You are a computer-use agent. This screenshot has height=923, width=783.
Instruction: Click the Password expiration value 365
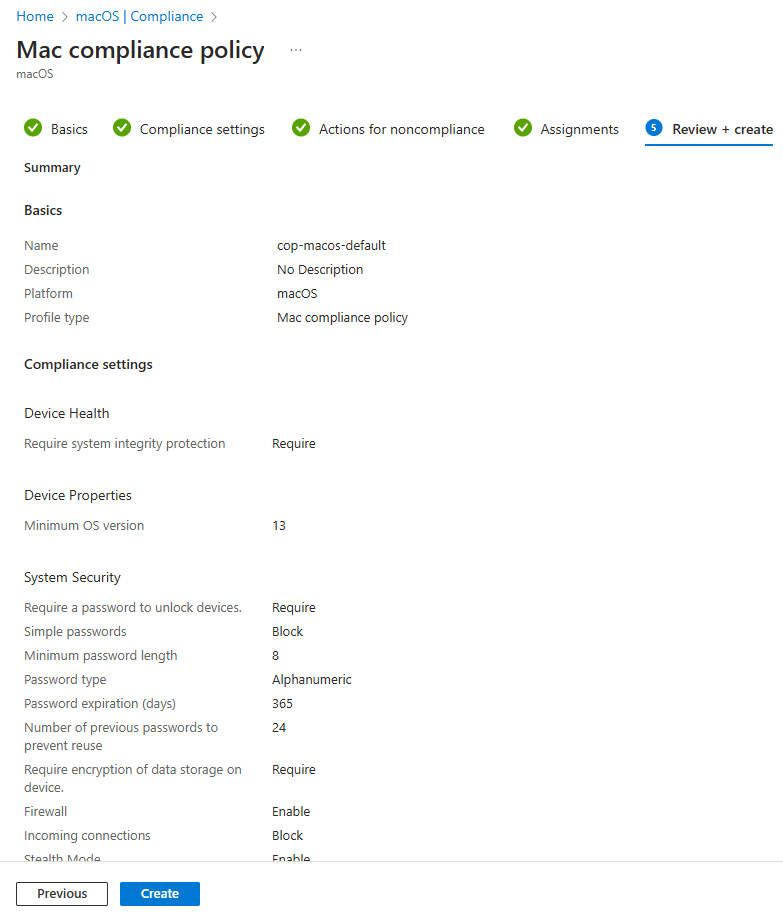(282, 703)
